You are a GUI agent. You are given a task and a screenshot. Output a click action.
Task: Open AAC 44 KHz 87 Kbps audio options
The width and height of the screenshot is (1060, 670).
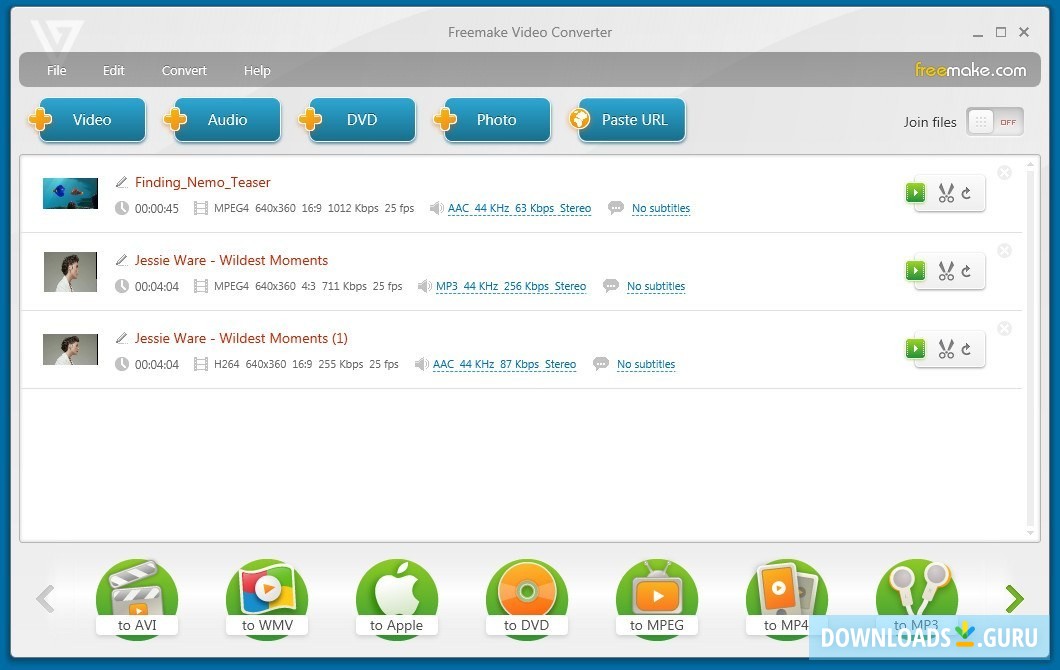pyautogui.click(x=504, y=364)
